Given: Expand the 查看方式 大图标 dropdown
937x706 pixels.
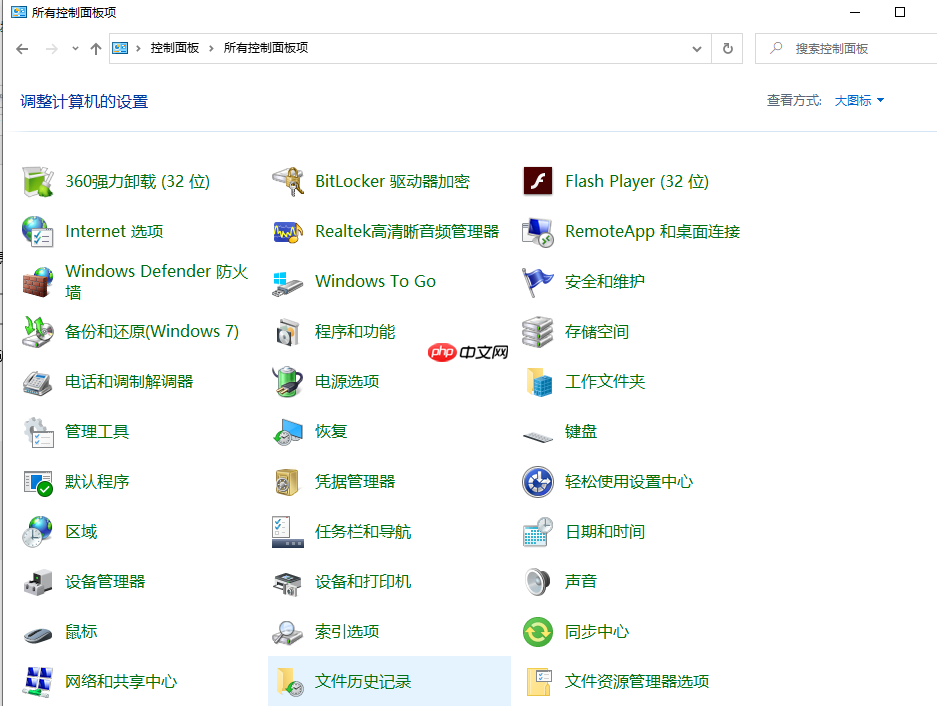Looking at the screenshot, I should tap(859, 100).
